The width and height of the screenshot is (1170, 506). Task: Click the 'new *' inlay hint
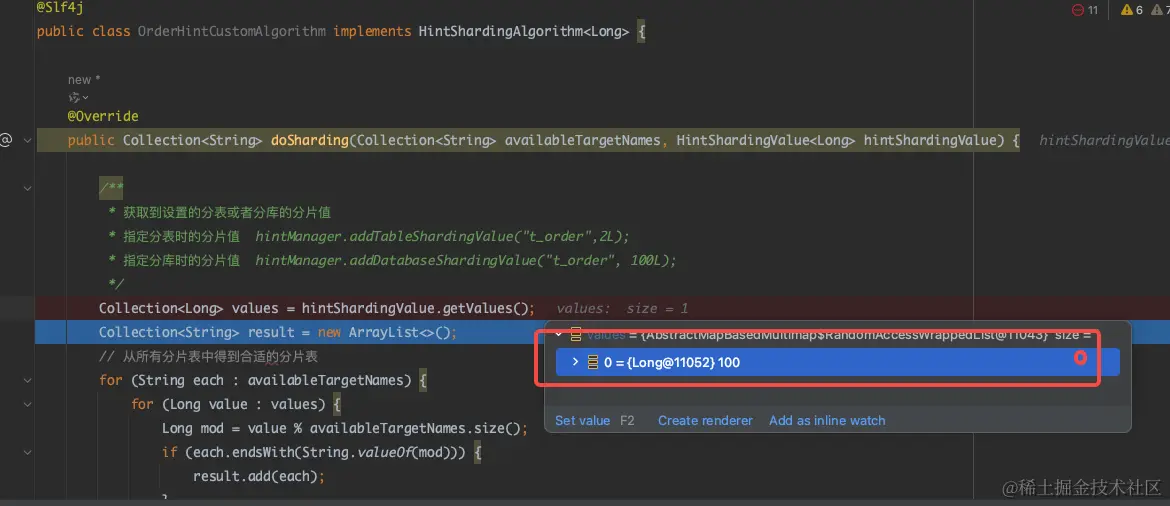84,80
